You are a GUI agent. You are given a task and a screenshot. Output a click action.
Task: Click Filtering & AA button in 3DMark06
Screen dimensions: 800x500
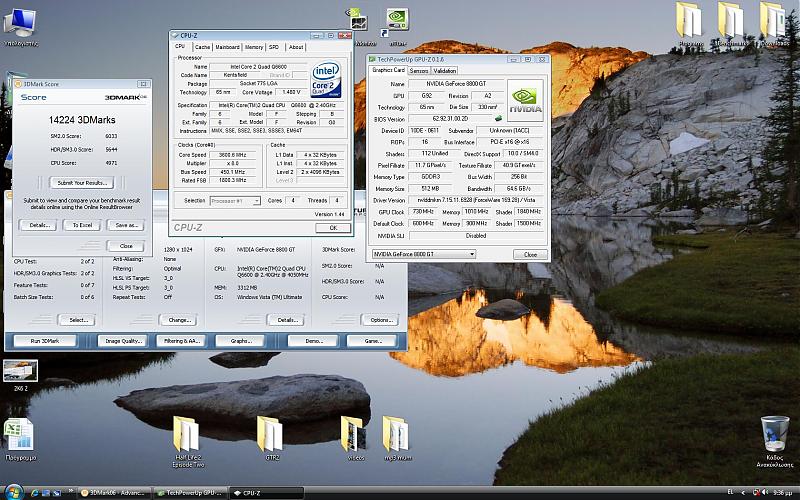(181, 341)
